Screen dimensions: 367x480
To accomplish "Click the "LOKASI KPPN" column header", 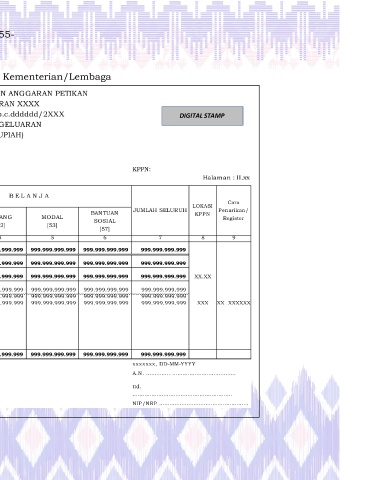I will click(202, 210).
